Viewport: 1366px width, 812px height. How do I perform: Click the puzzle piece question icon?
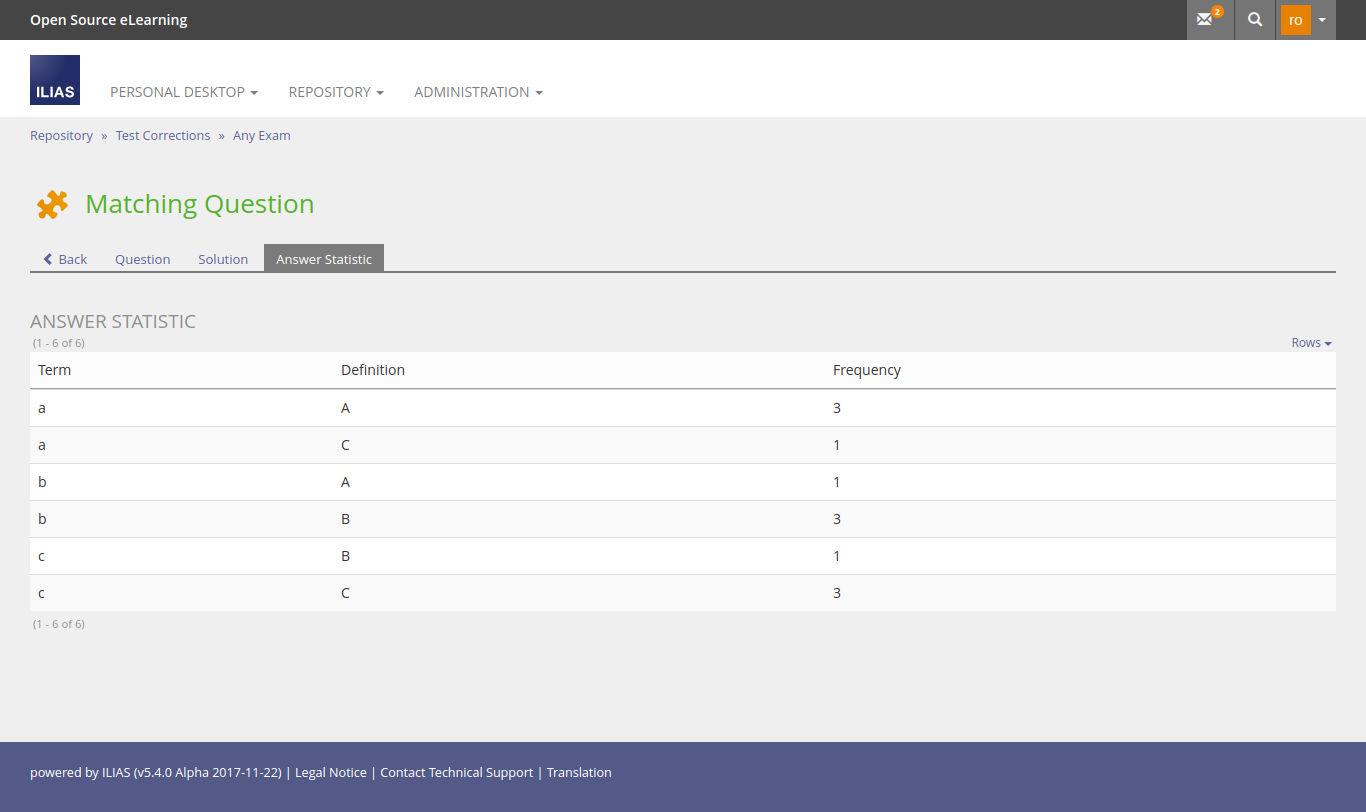pos(52,204)
